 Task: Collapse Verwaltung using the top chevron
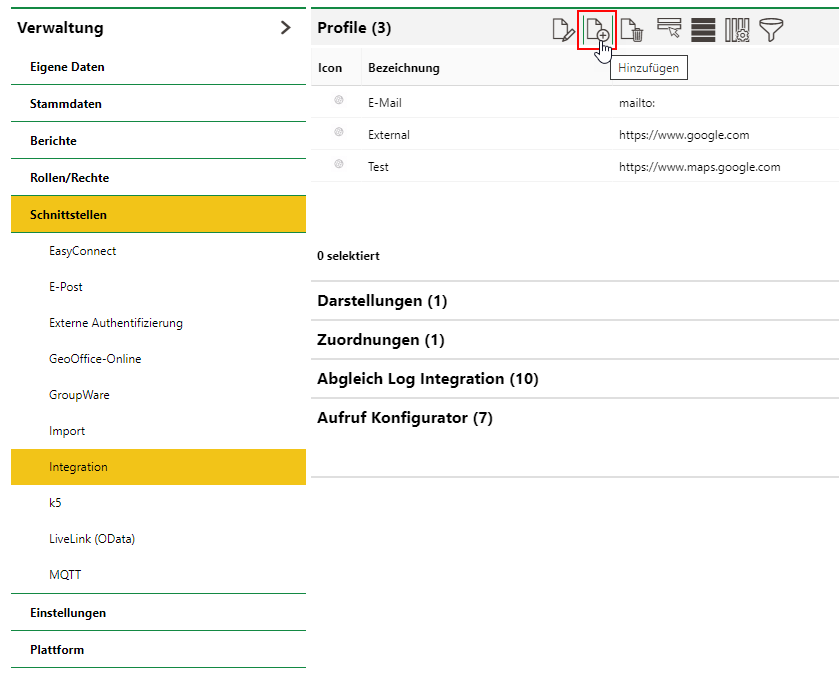pyautogui.click(x=287, y=27)
